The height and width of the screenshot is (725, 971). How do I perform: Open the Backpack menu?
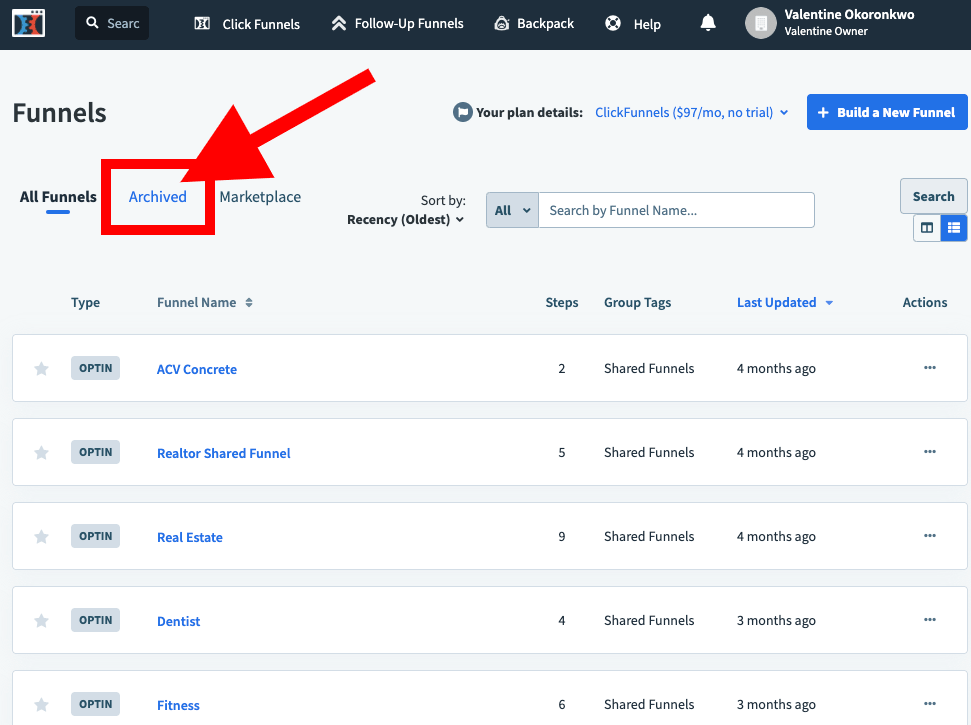click(x=534, y=24)
